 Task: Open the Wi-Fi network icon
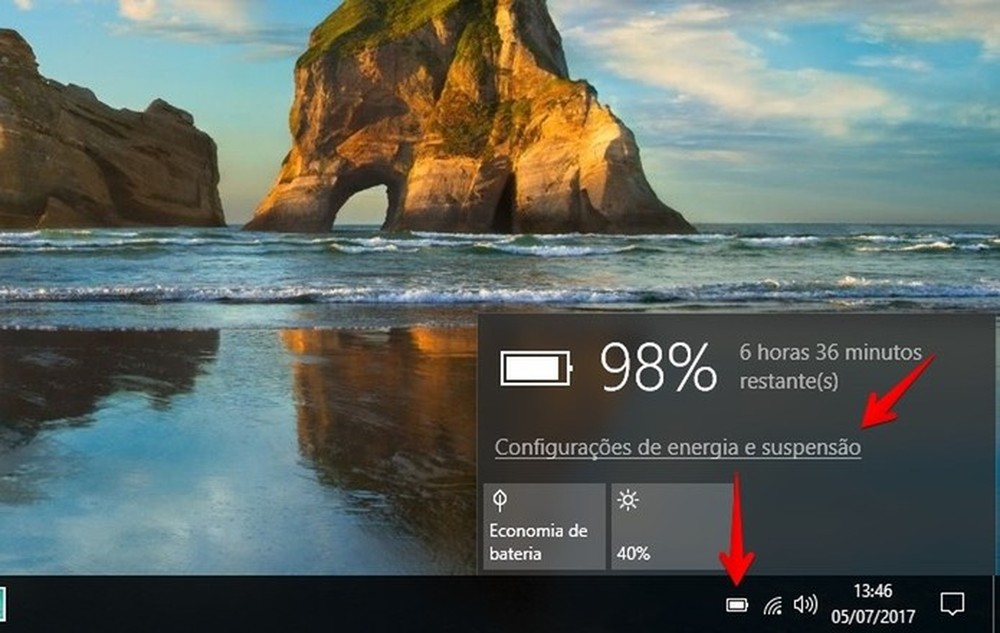click(771, 604)
